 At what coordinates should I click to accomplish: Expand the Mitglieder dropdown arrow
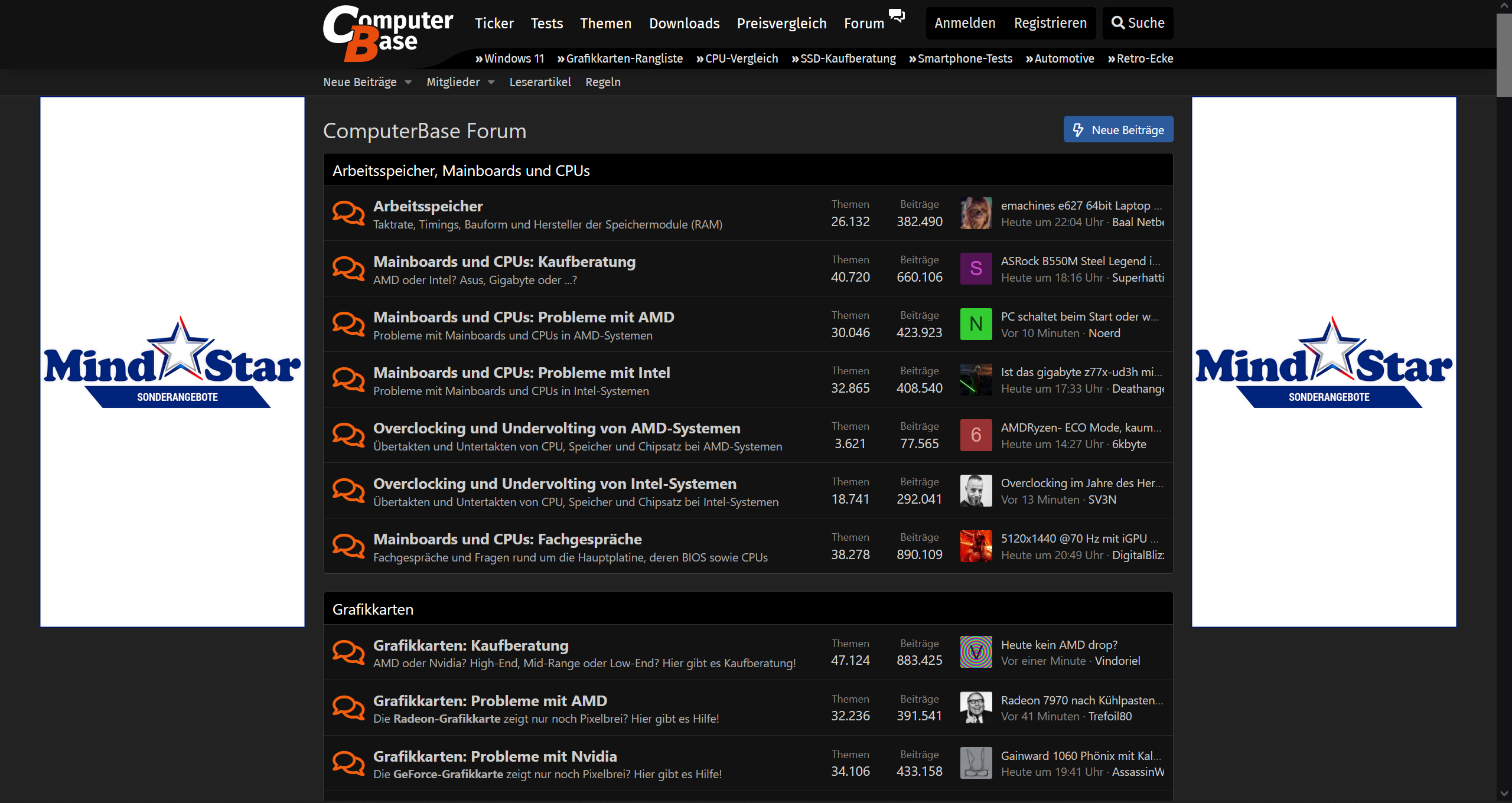491,83
